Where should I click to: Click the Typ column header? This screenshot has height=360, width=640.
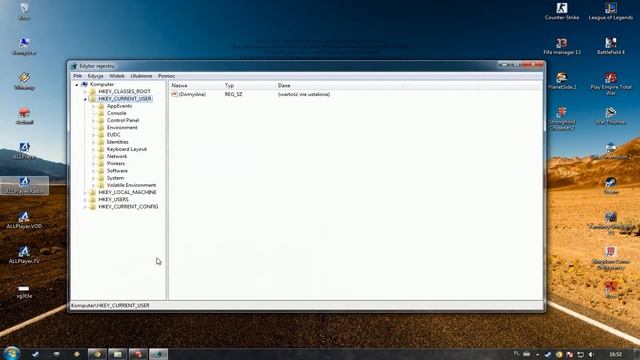pyautogui.click(x=249, y=86)
